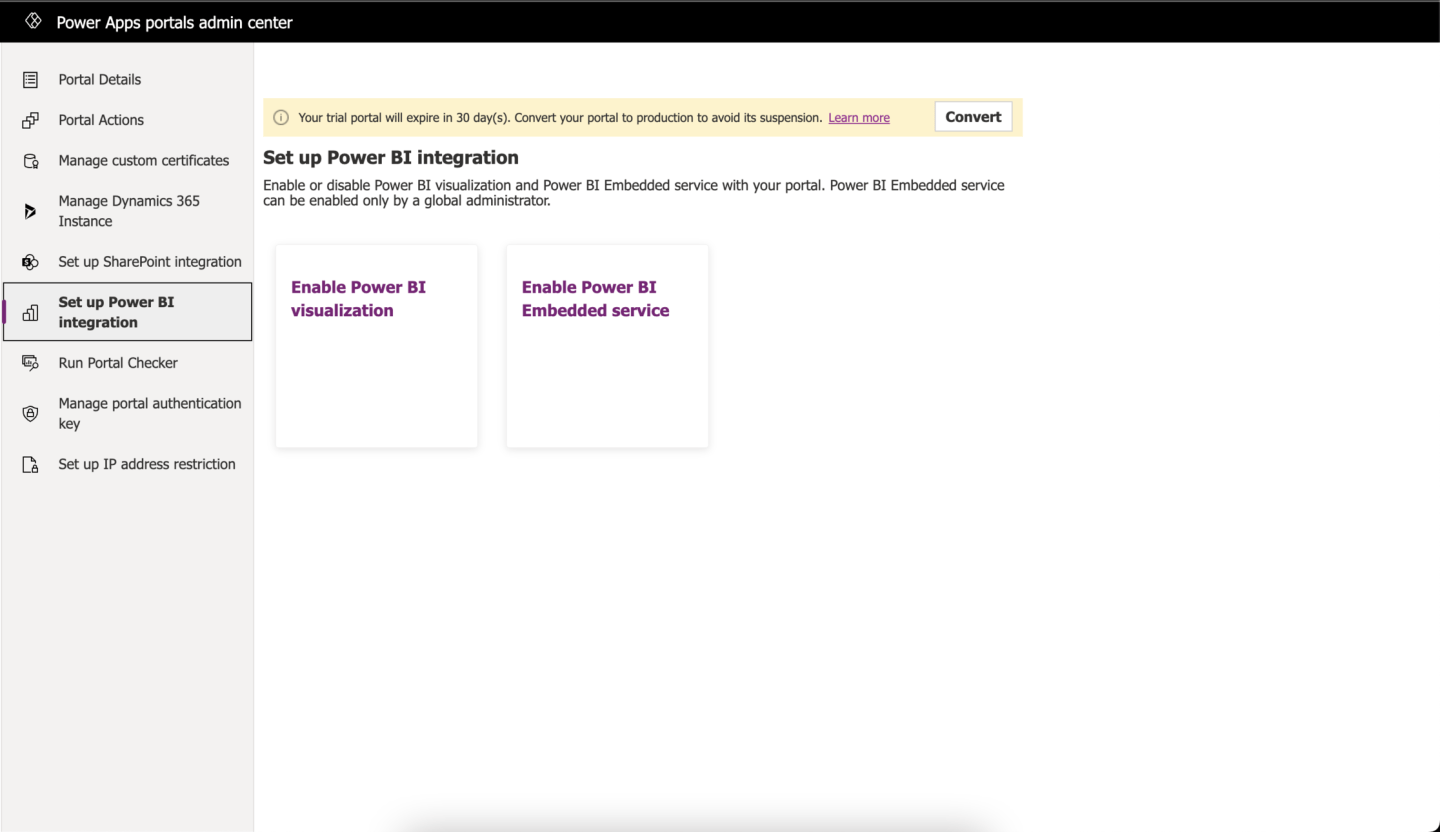Click the Portal Details document icon

pyautogui.click(x=30, y=80)
